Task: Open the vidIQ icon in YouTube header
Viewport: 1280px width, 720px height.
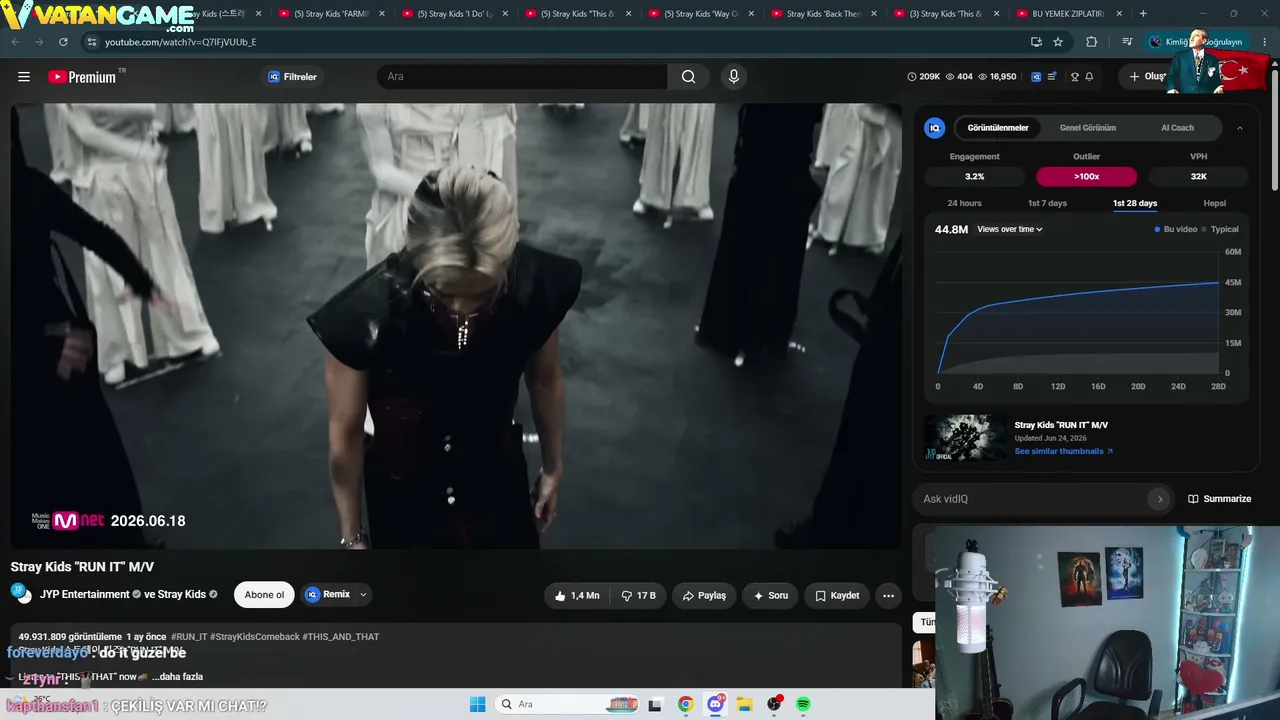Action: 1036,77
